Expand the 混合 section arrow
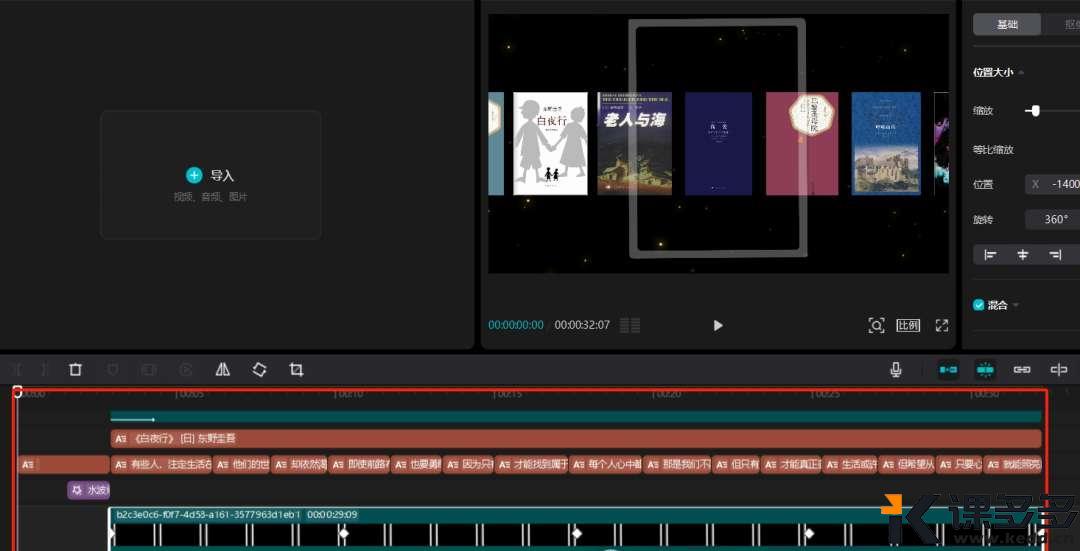 [1015, 305]
